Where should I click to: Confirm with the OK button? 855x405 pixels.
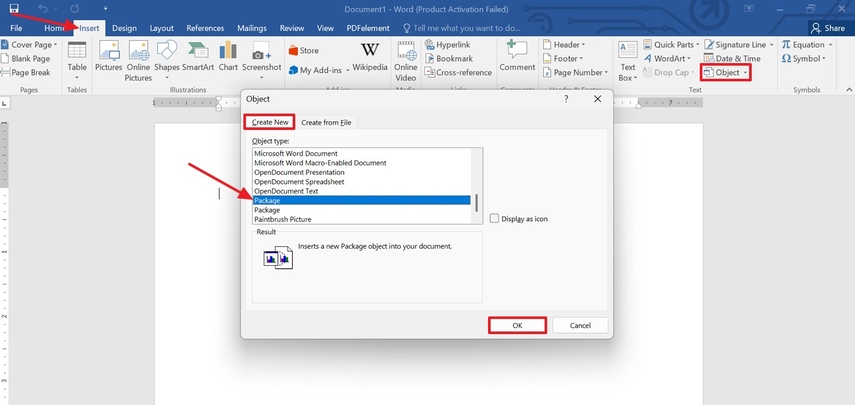point(517,325)
